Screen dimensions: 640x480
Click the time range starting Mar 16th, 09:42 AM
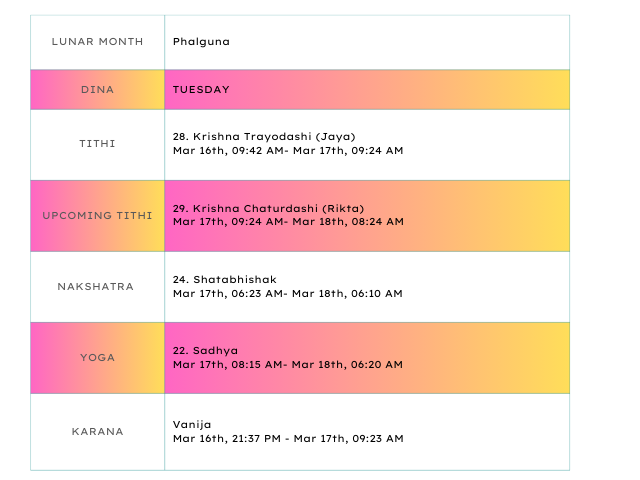point(288,151)
